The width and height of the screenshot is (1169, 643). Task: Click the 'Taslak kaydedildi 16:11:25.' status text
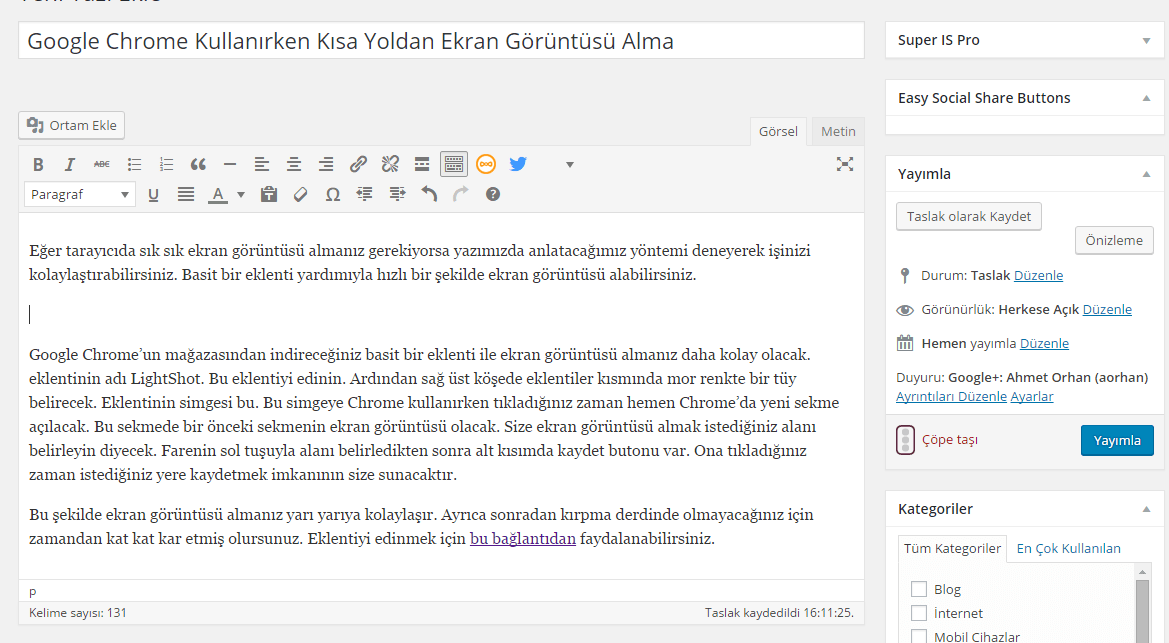click(779, 613)
